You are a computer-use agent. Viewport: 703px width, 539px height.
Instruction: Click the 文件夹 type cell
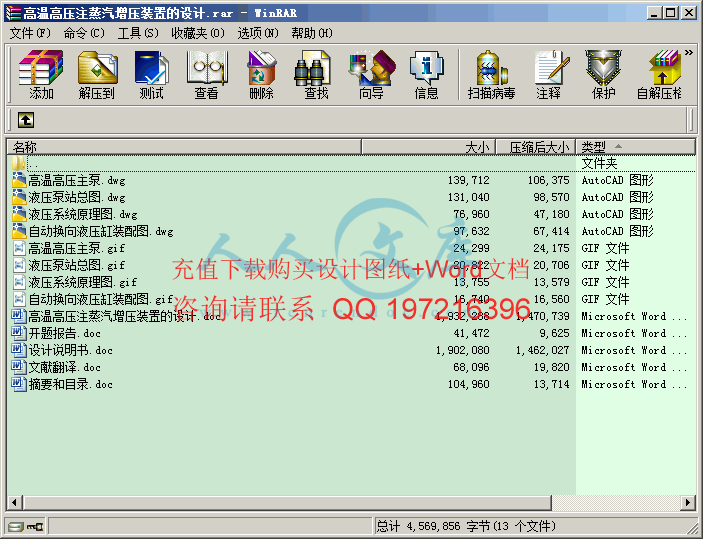pos(599,163)
